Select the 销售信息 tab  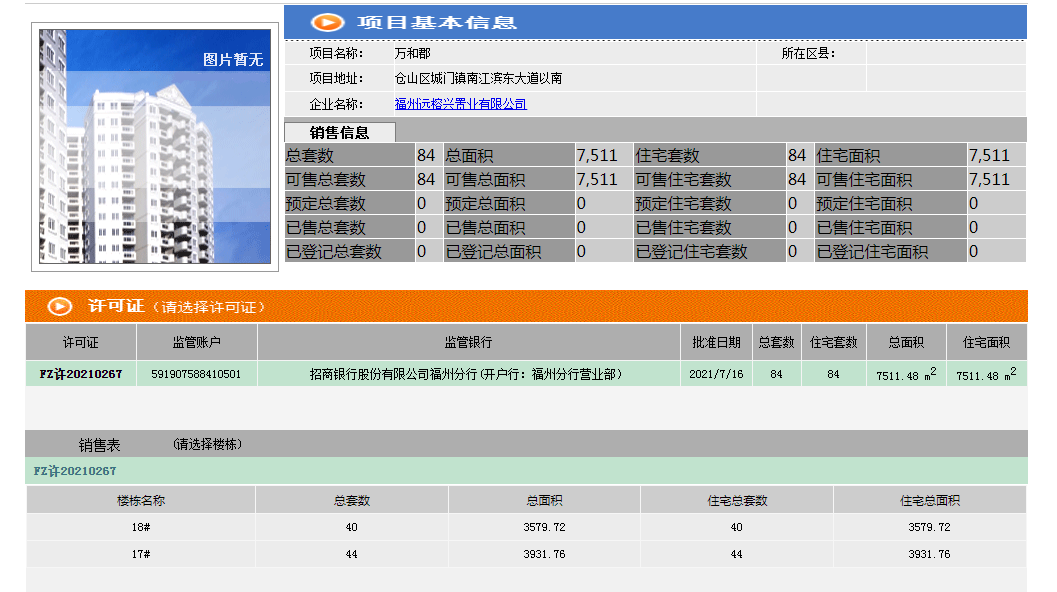(x=340, y=132)
